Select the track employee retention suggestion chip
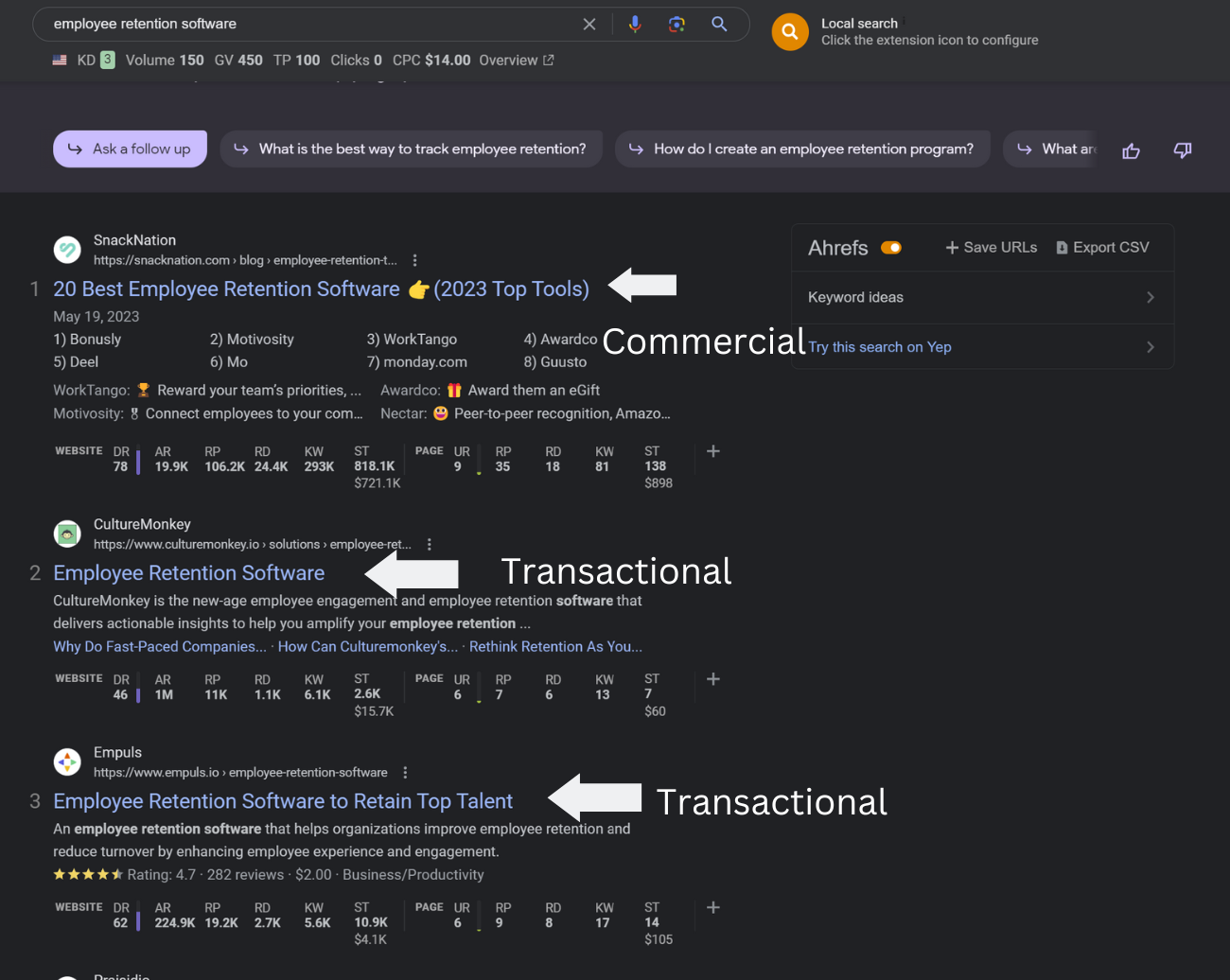 click(411, 149)
